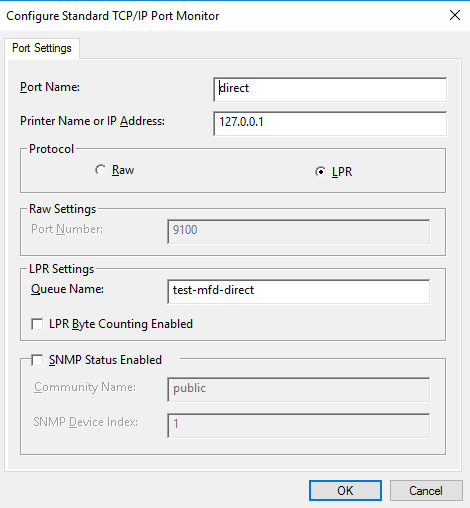This screenshot has width=470, height=508.
Task: Click the dialog title Configure Standard TCP/IP Port Monitor
Action: click(113, 16)
